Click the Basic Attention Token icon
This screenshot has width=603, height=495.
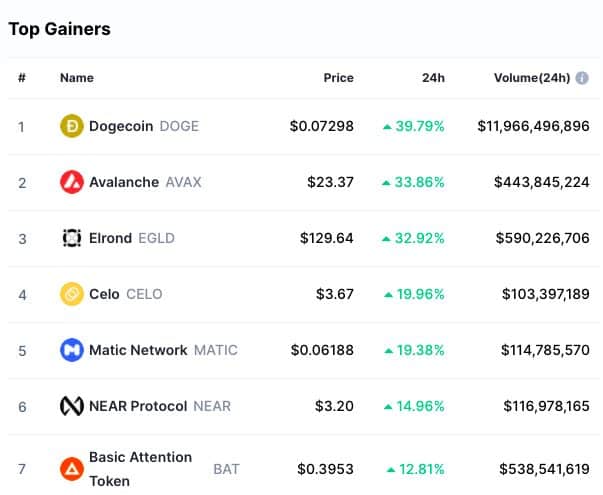(72, 469)
